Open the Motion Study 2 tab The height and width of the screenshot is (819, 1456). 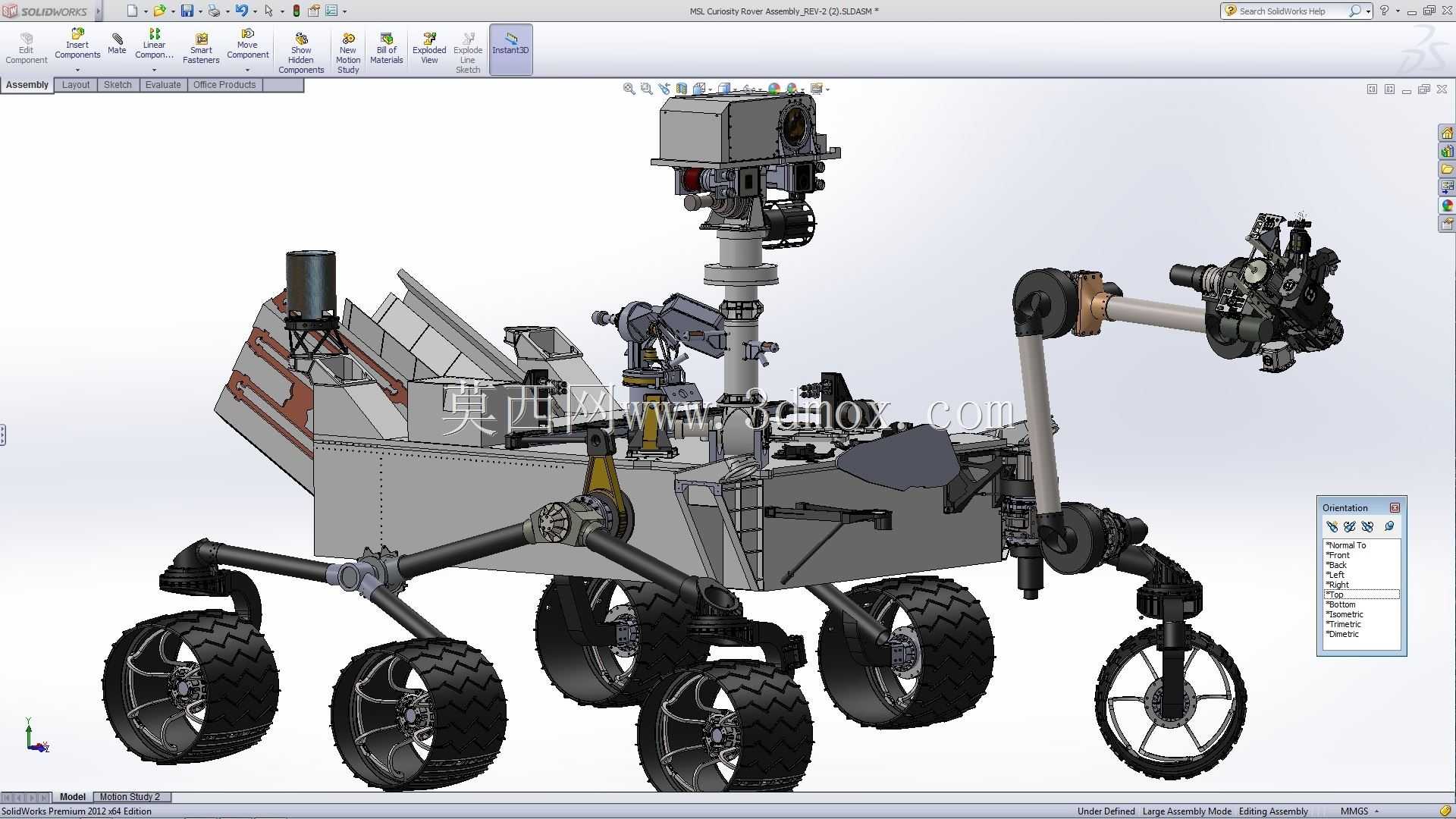130,797
